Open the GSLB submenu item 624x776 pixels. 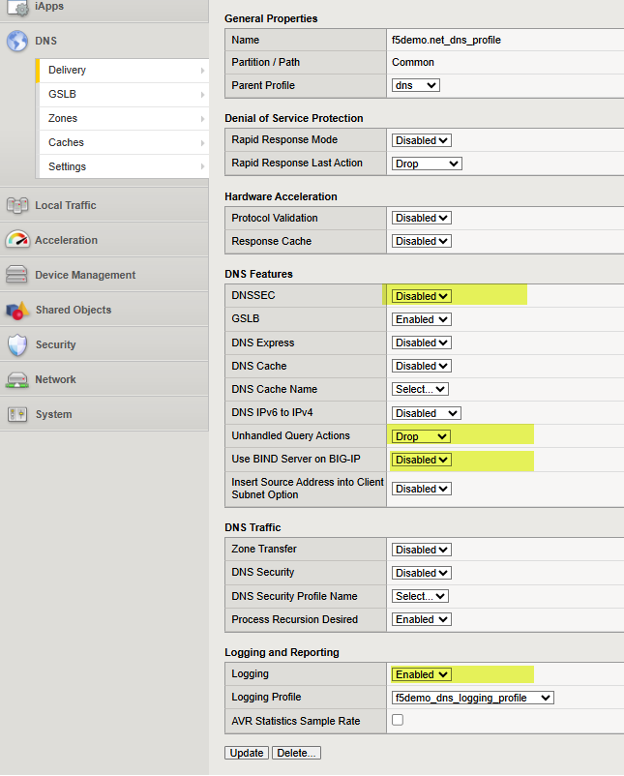pyautogui.click(x=120, y=94)
